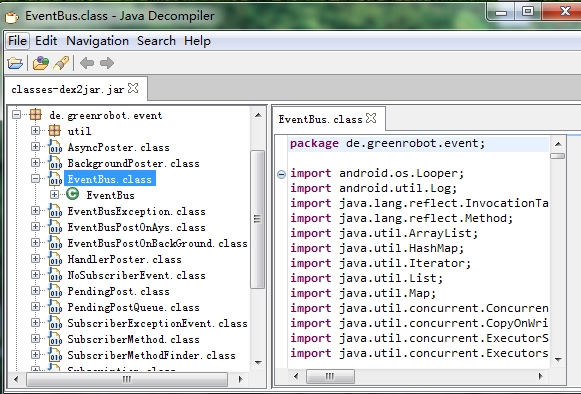
Task: Click the tree panel scroll-down arrow
Action: click(x=258, y=362)
